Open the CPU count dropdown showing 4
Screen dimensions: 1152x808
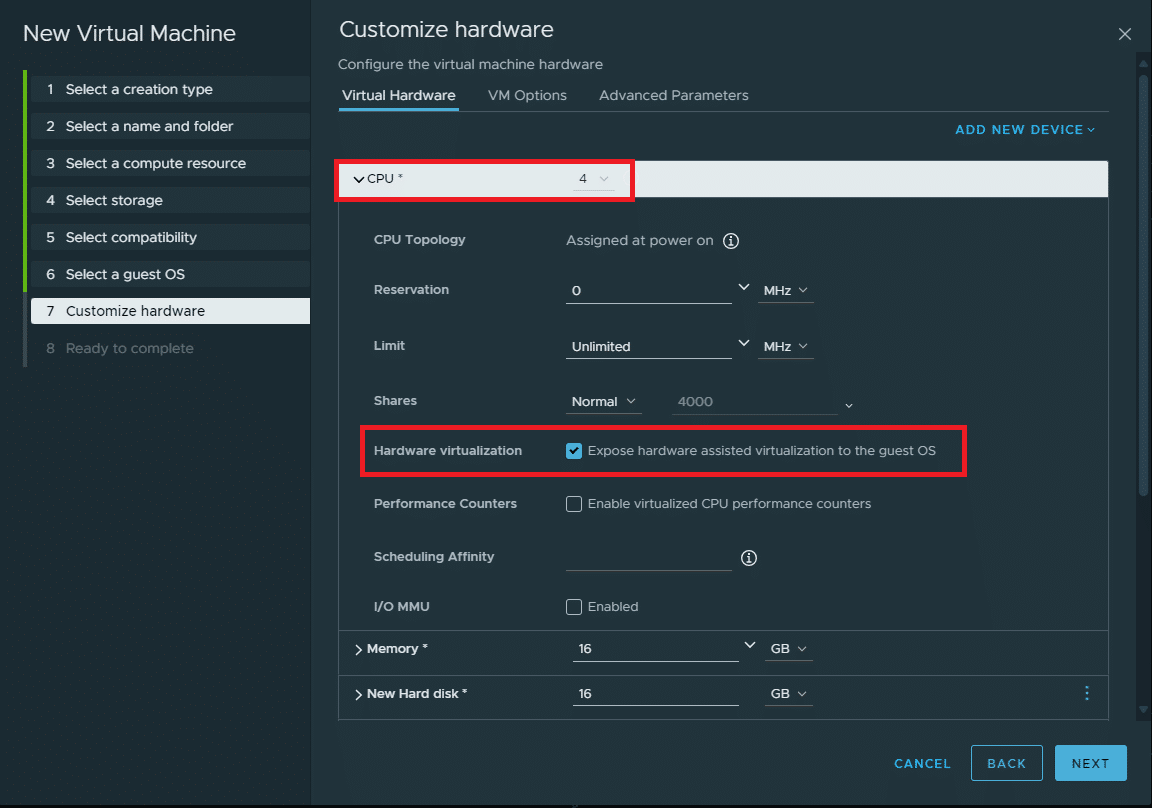(594, 179)
